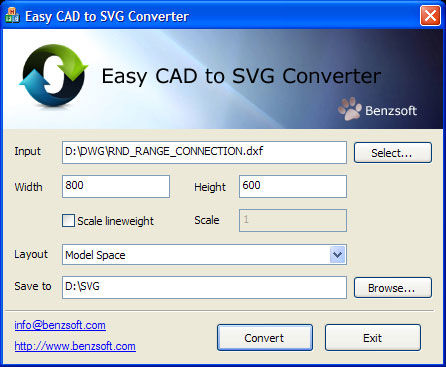
Task: Start conversion with the Convert button
Action: click(x=265, y=337)
